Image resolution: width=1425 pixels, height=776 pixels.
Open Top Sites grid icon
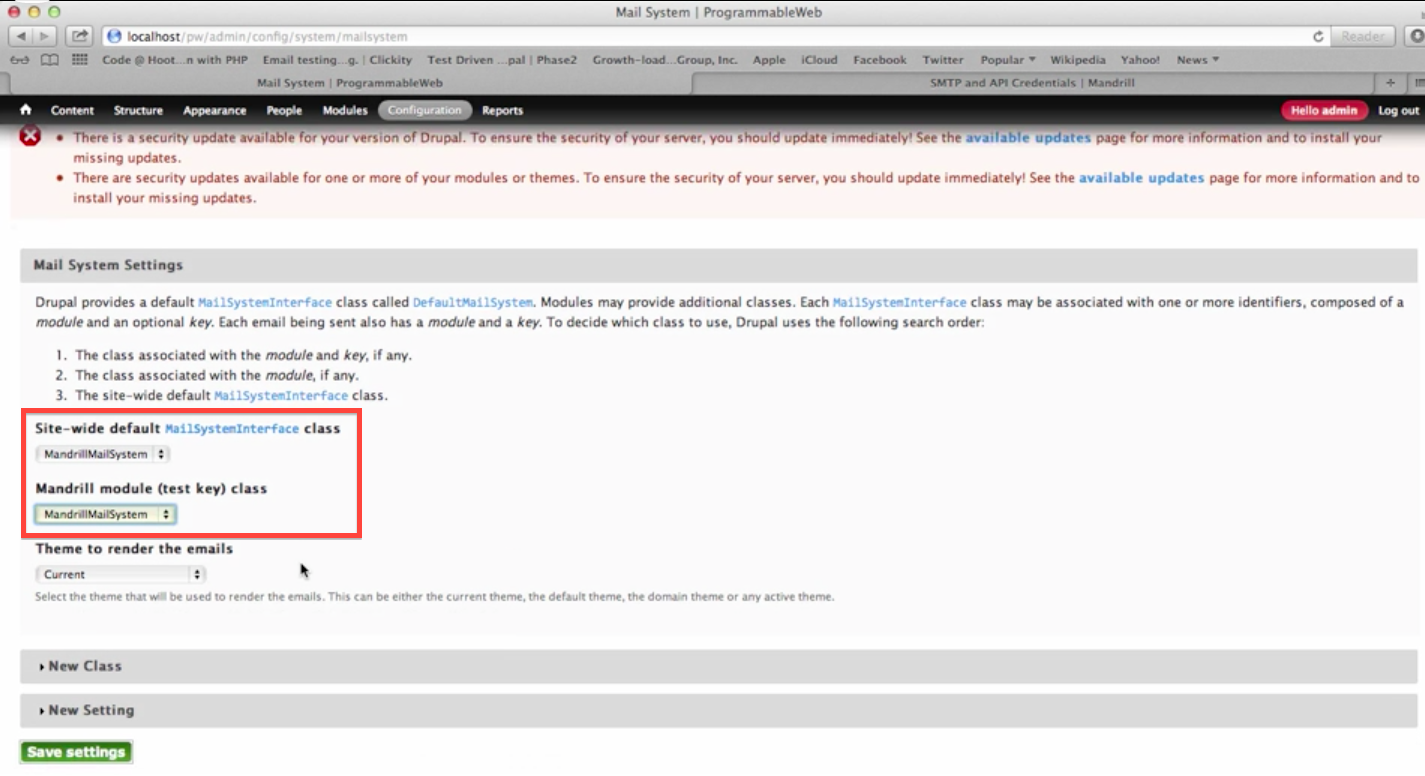click(x=82, y=60)
